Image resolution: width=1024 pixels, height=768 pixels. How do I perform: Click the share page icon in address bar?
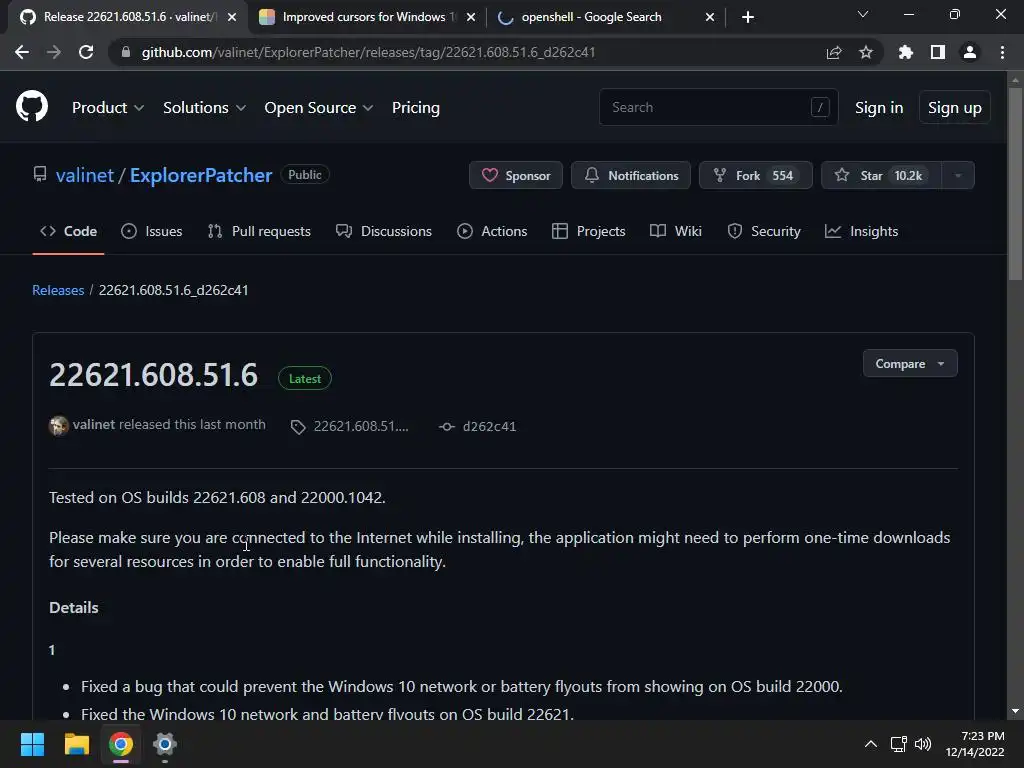pos(833,52)
